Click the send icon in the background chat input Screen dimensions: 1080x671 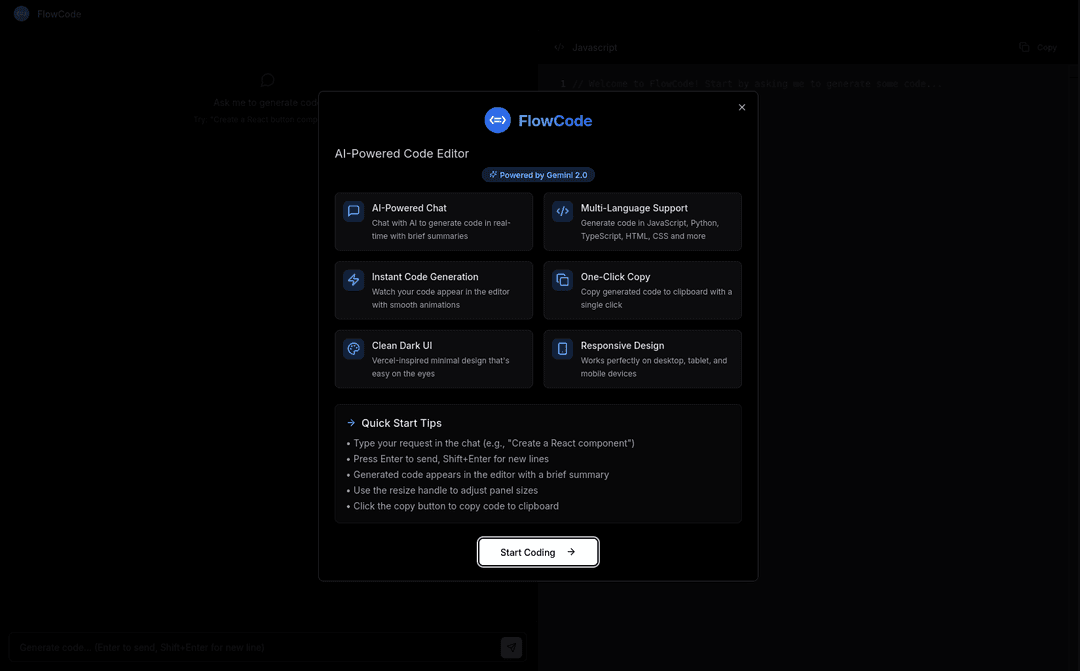(511, 648)
